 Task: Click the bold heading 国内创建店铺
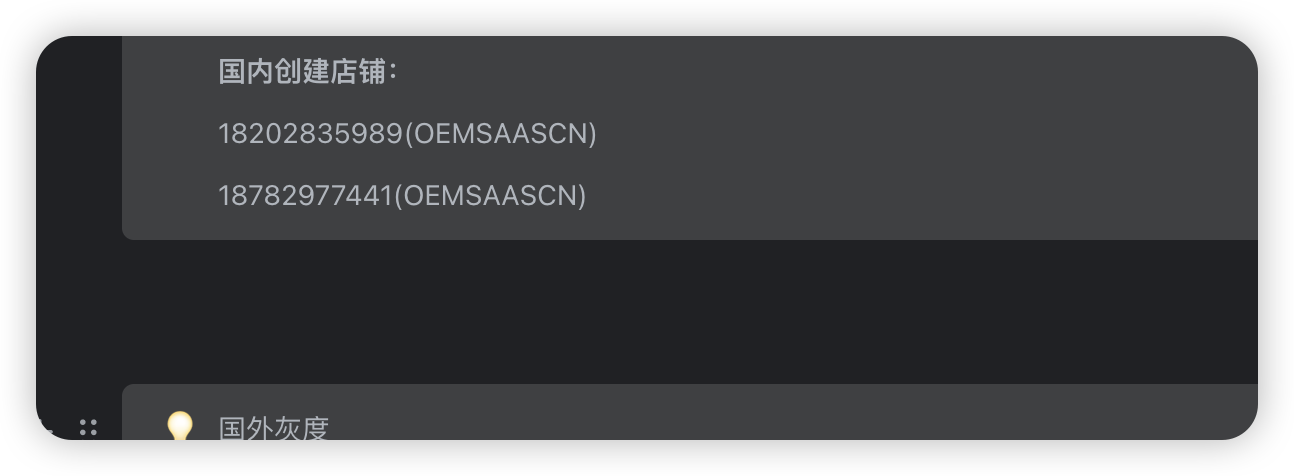(302, 72)
